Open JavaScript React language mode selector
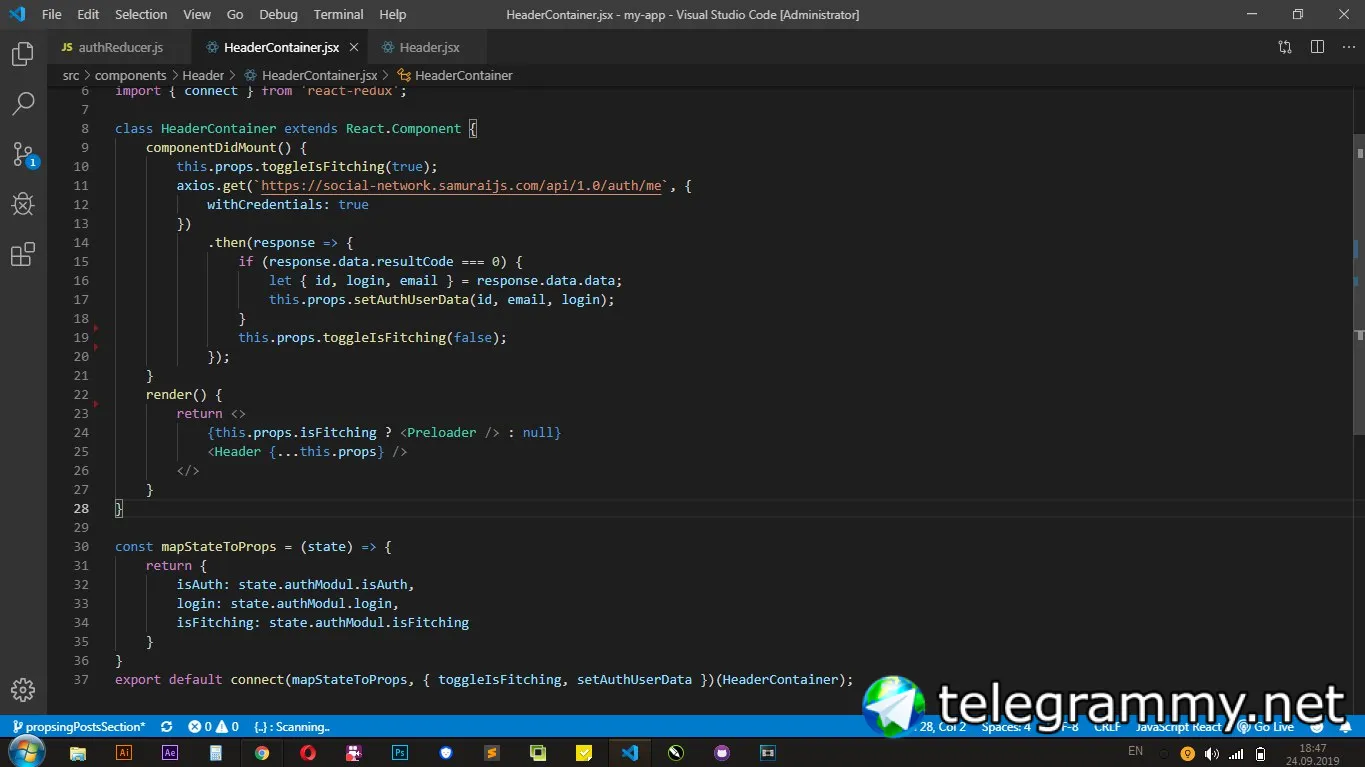The width and height of the screenshot is (1365, 767). (1178, 727)
